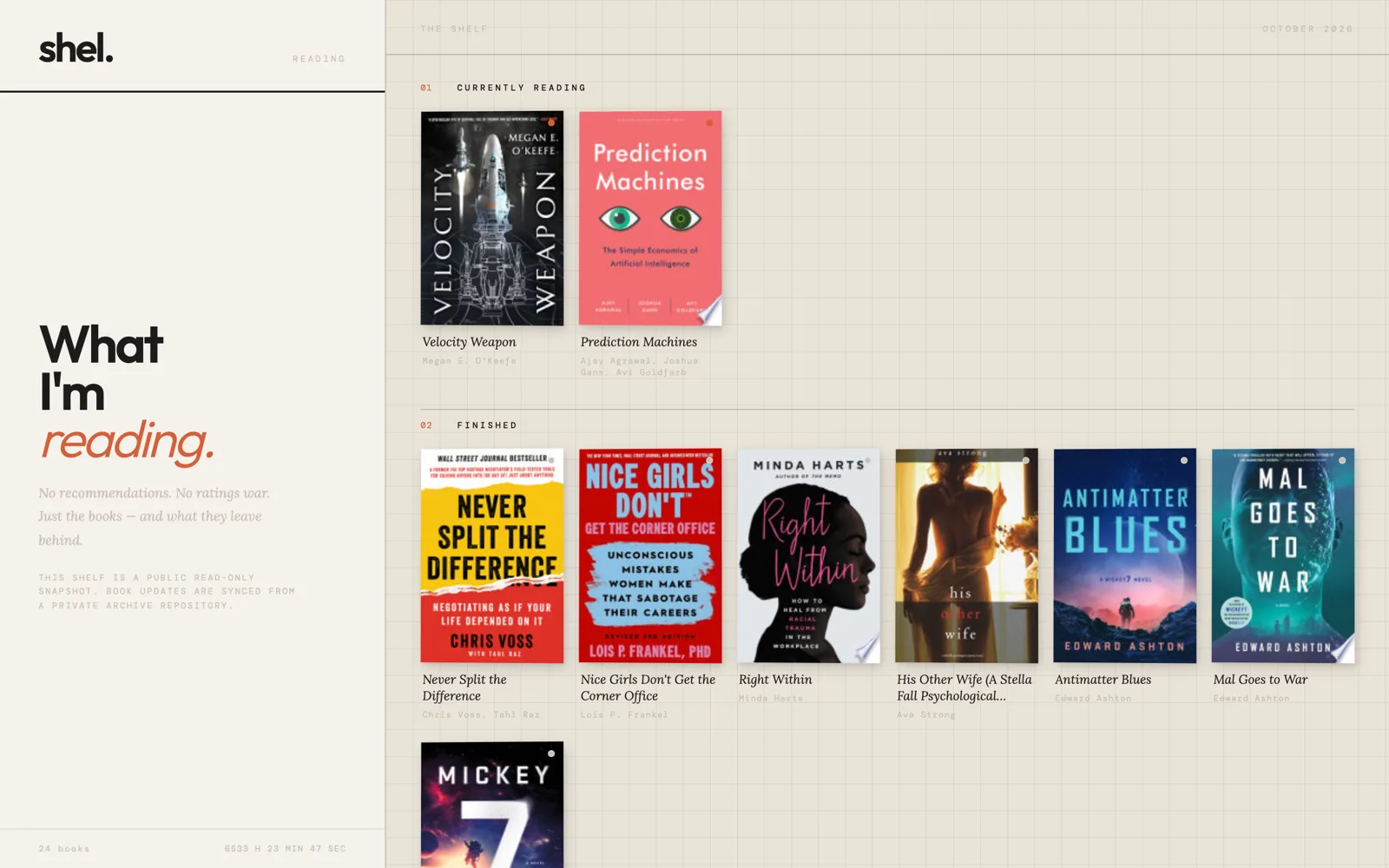Click authors "Ajay Agrawal, Joshua Gans, Avi Goldfarb"
The height and width of the screenshot is (868, 1389).
[x=639, y=366]
